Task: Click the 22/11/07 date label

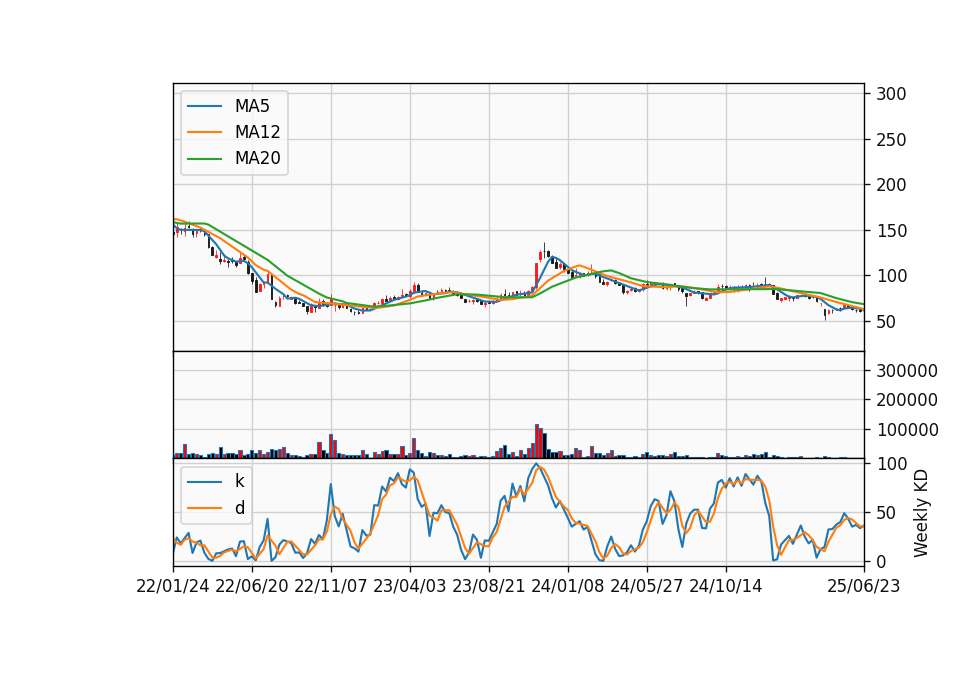Action: coord(331,586)
